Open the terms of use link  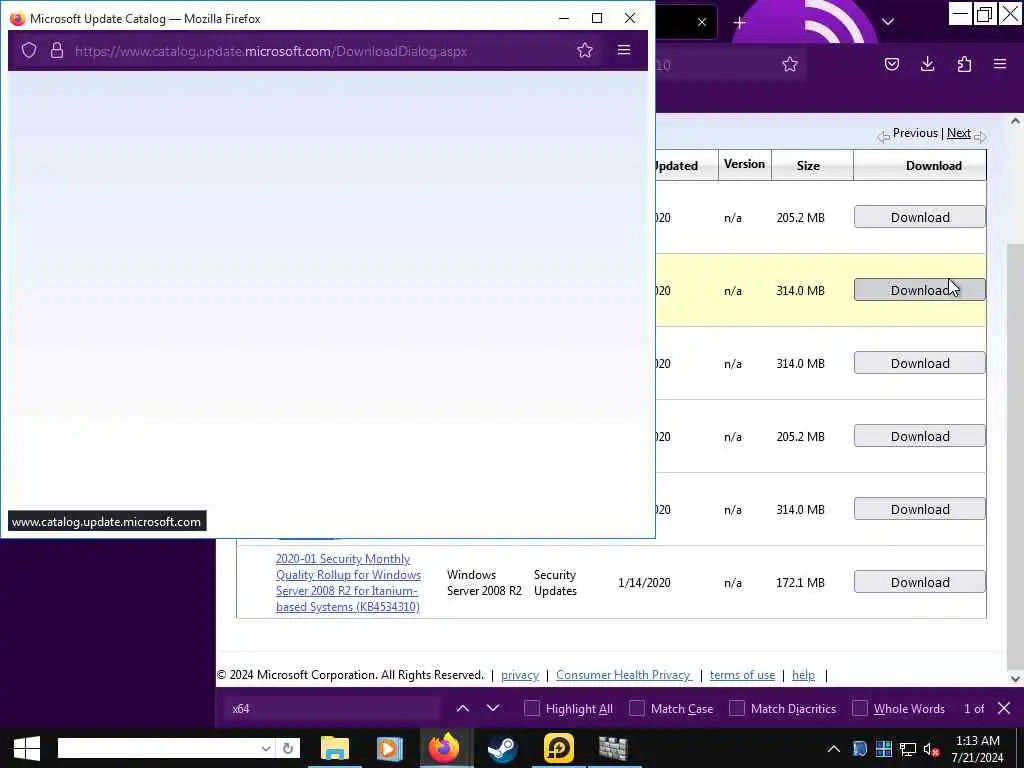(x=742, y=675)
